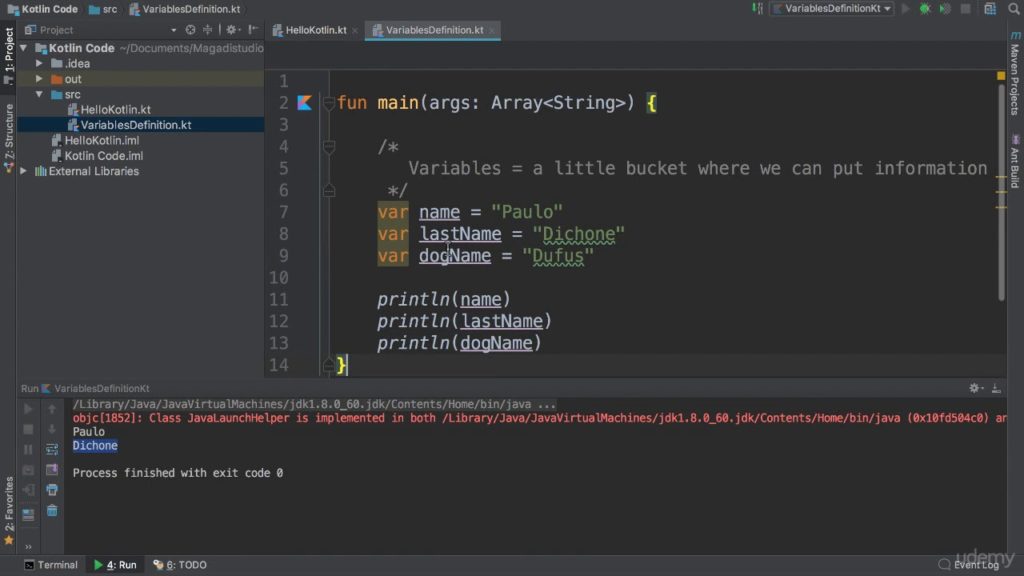Expand the out folder
Image resolution: width=1024 pixels, height=576 pixels.
tap(39, 78)
